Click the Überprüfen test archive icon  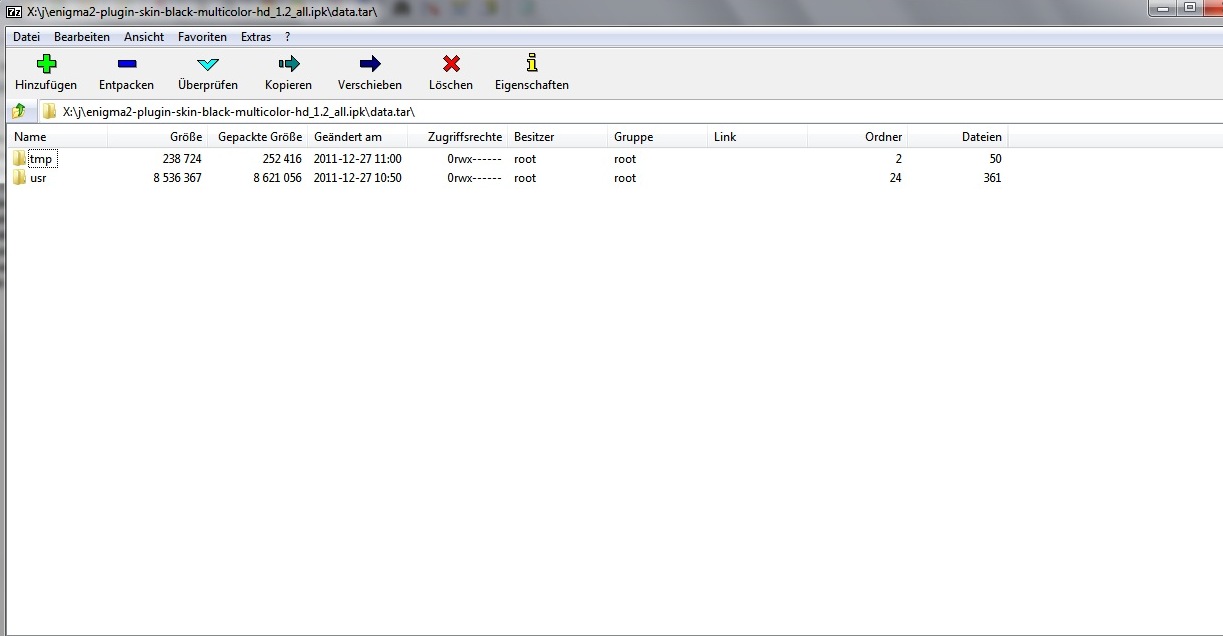[207, 65]
